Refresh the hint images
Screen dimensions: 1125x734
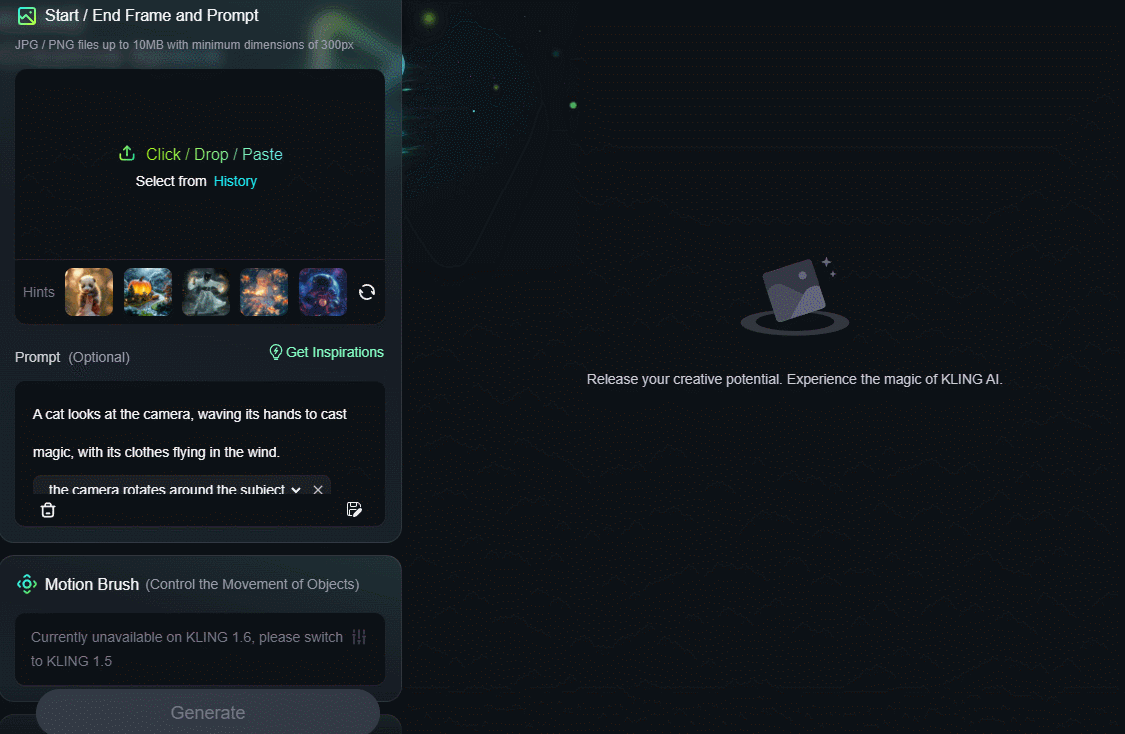pyautogui.click(x=367, y=292)
